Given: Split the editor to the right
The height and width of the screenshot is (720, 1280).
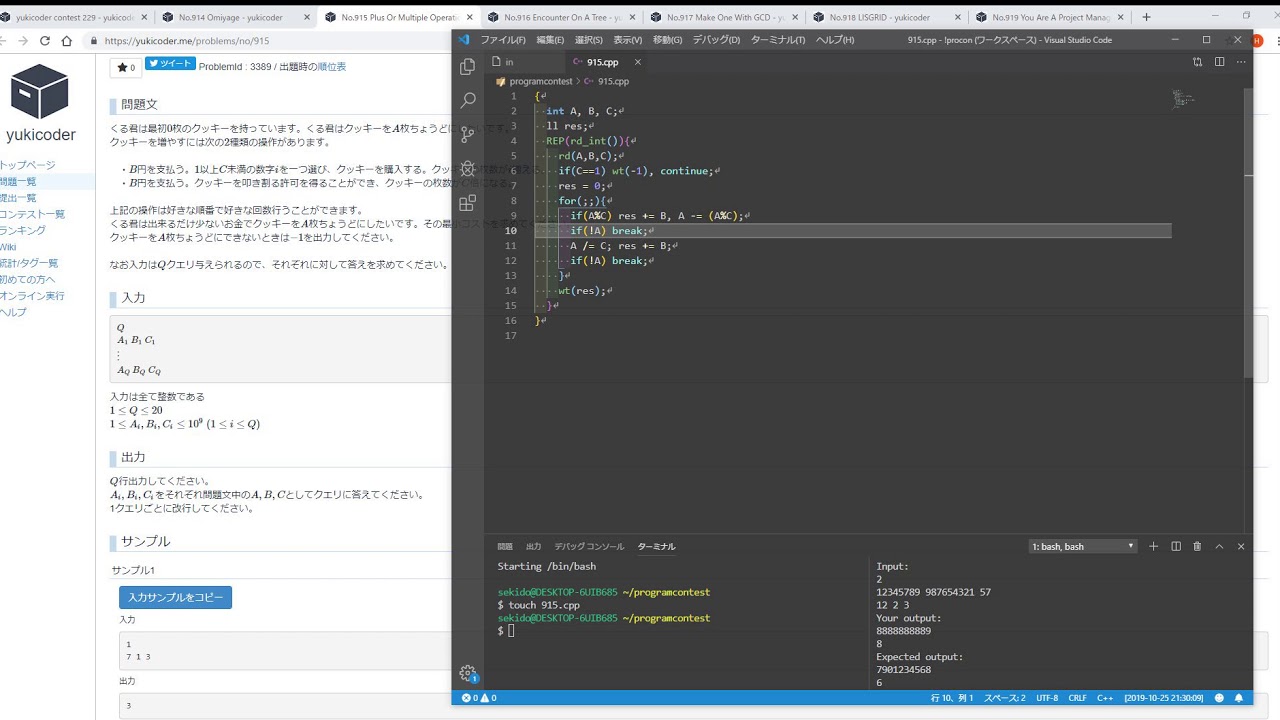Looking at the screenshot, I should click(x=1219, y=62).
